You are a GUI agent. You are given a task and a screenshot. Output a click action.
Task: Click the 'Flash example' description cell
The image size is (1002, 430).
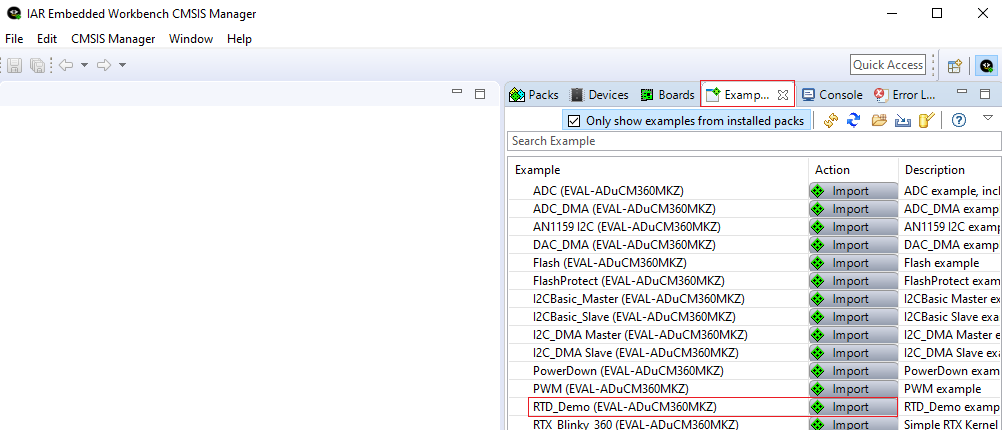(942, 263)
